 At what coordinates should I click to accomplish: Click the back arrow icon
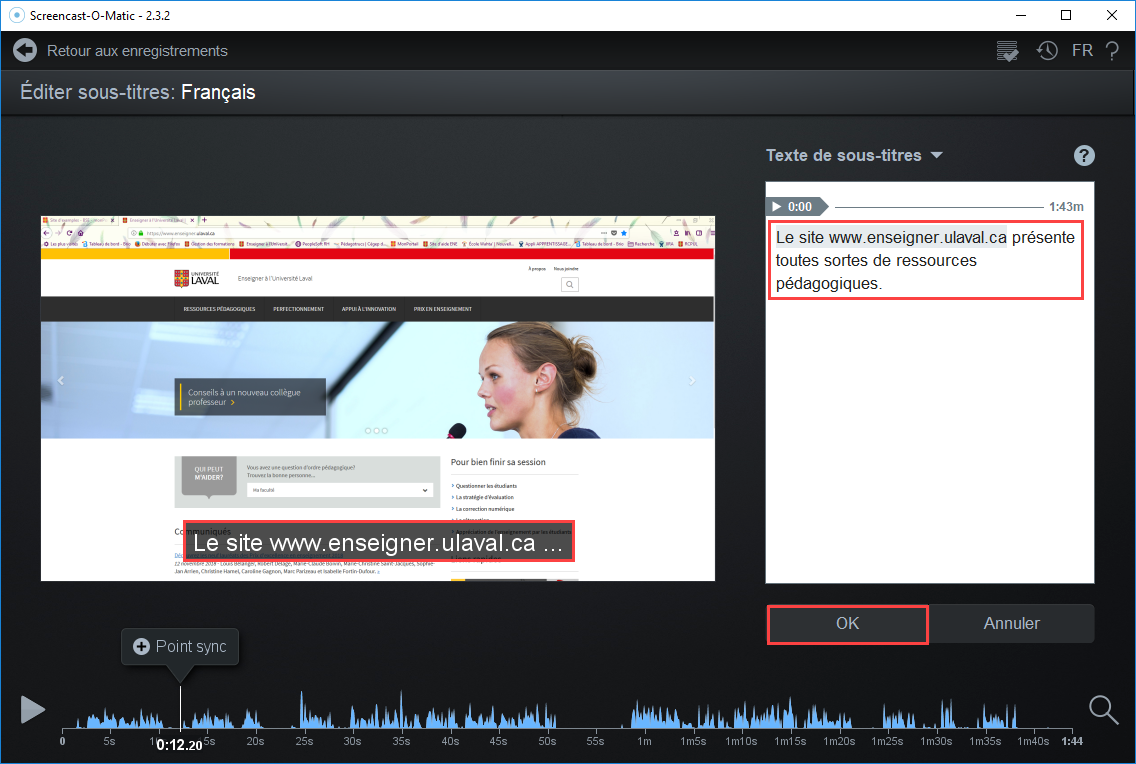25,51
